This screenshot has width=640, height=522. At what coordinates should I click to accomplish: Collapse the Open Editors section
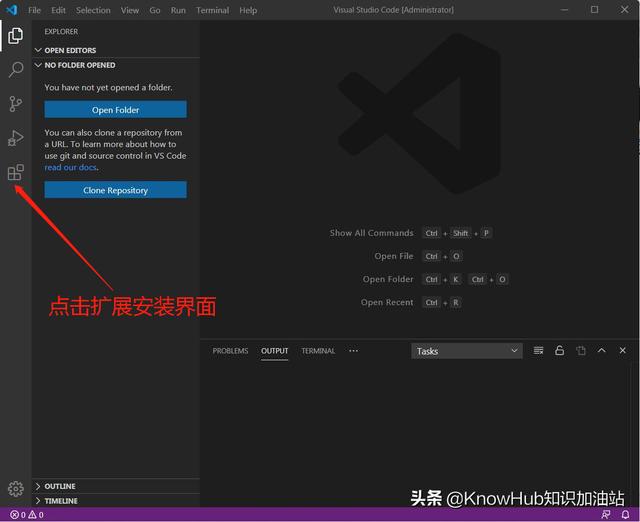tap(116, 50)
